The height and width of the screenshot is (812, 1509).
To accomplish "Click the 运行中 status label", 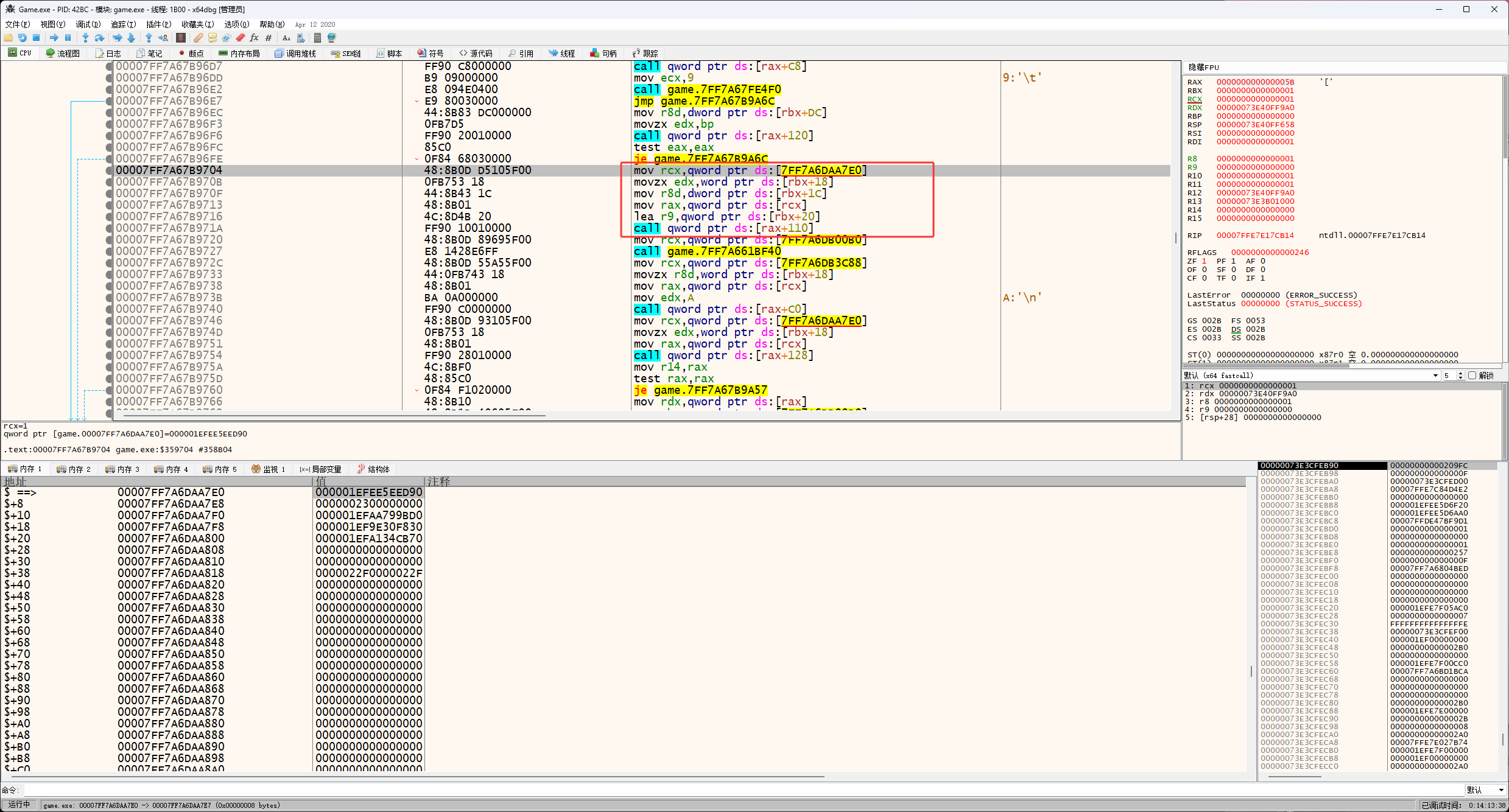I will (x=19, y=805).
